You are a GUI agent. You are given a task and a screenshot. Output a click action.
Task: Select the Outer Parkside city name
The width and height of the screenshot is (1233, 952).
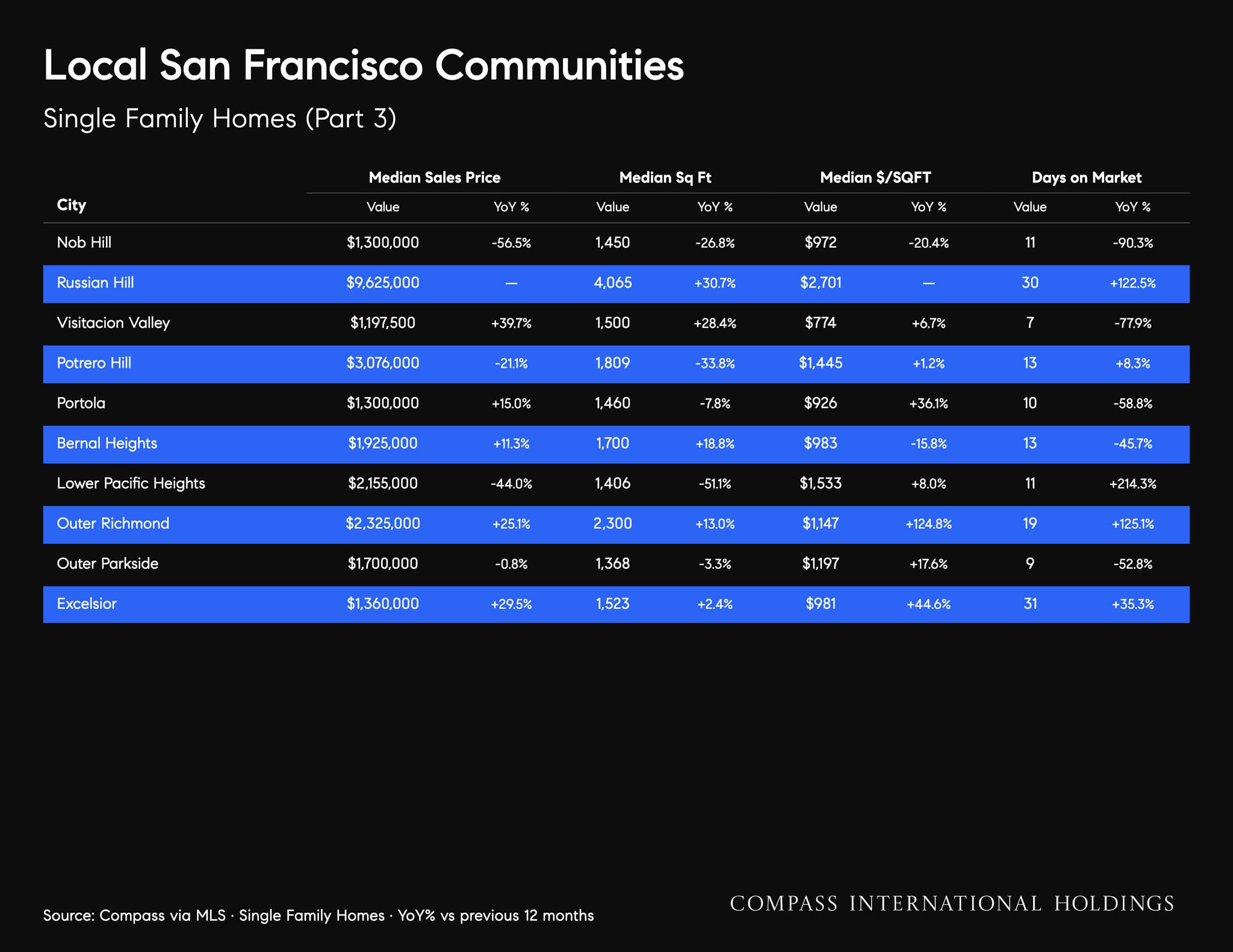point(108,564)
